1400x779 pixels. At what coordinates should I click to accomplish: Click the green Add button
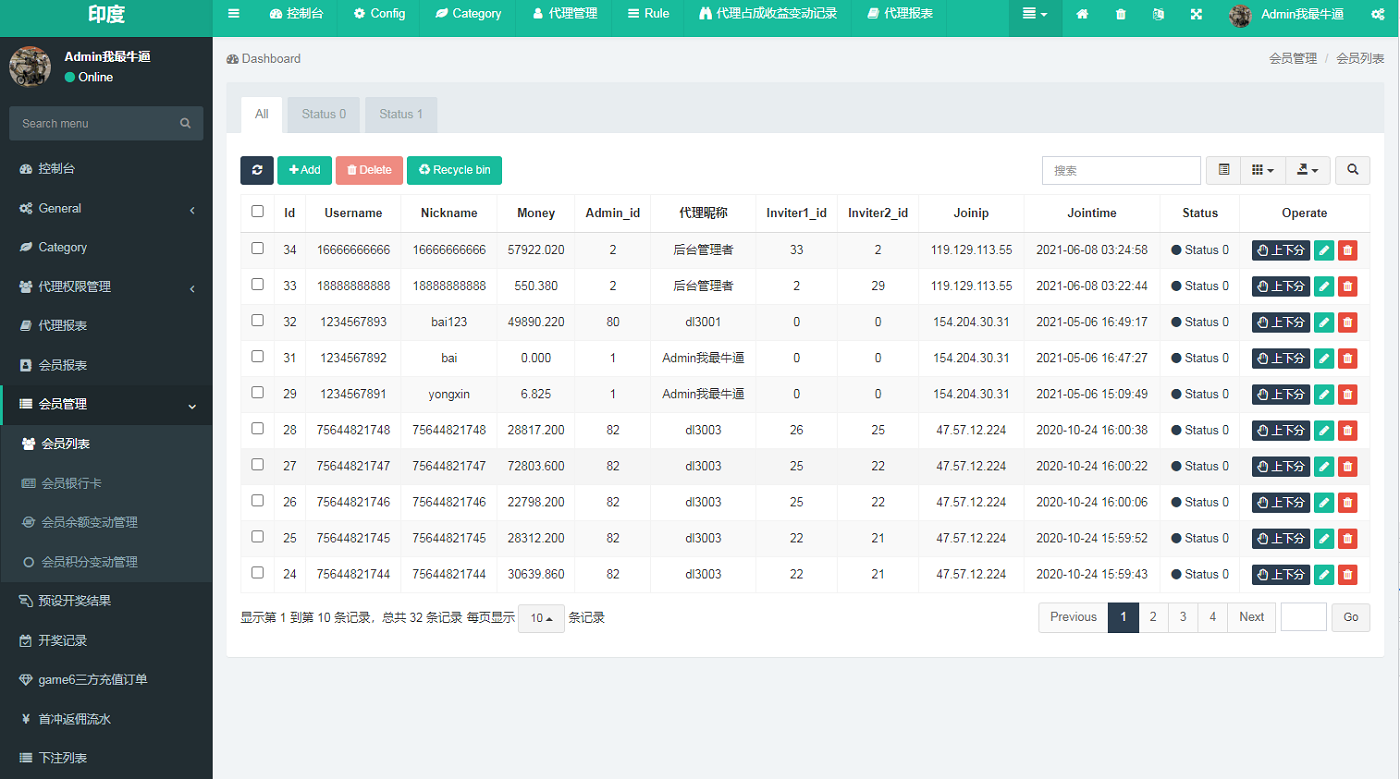point(304,170)
